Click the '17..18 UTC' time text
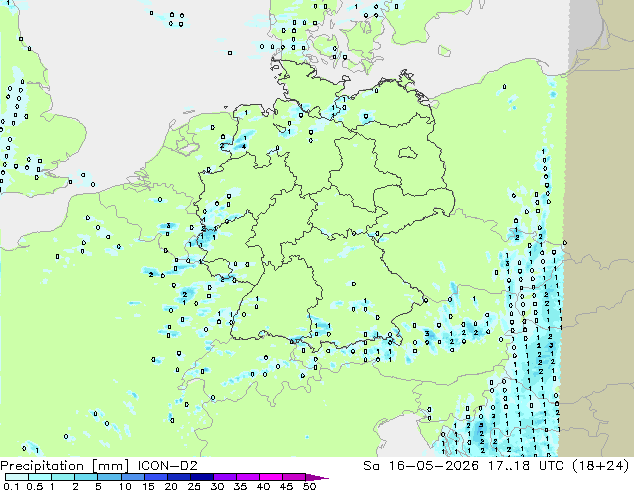This screenshot has width=634, height=490. click(x=527, y=466)
